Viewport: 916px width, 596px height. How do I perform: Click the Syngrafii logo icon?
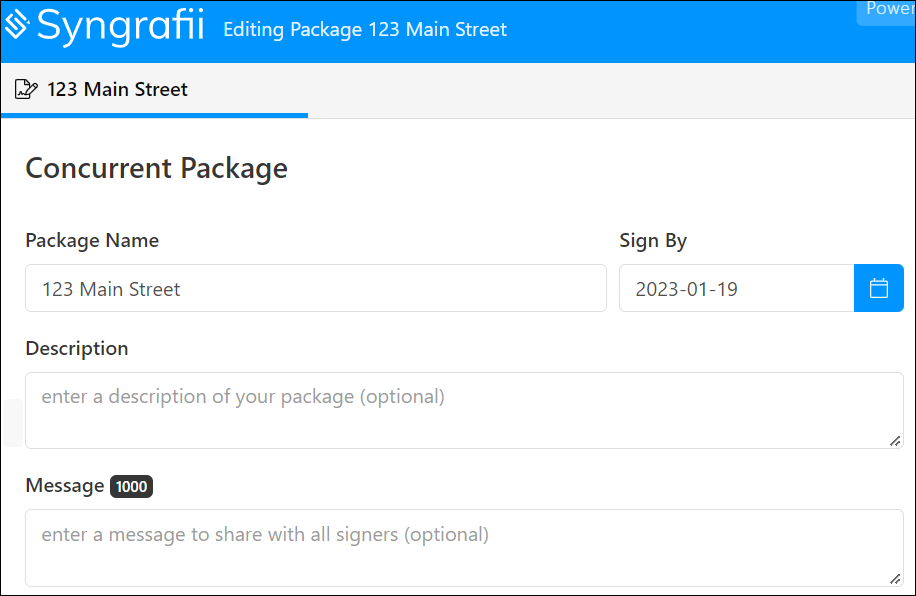click(x=18, y=27)
